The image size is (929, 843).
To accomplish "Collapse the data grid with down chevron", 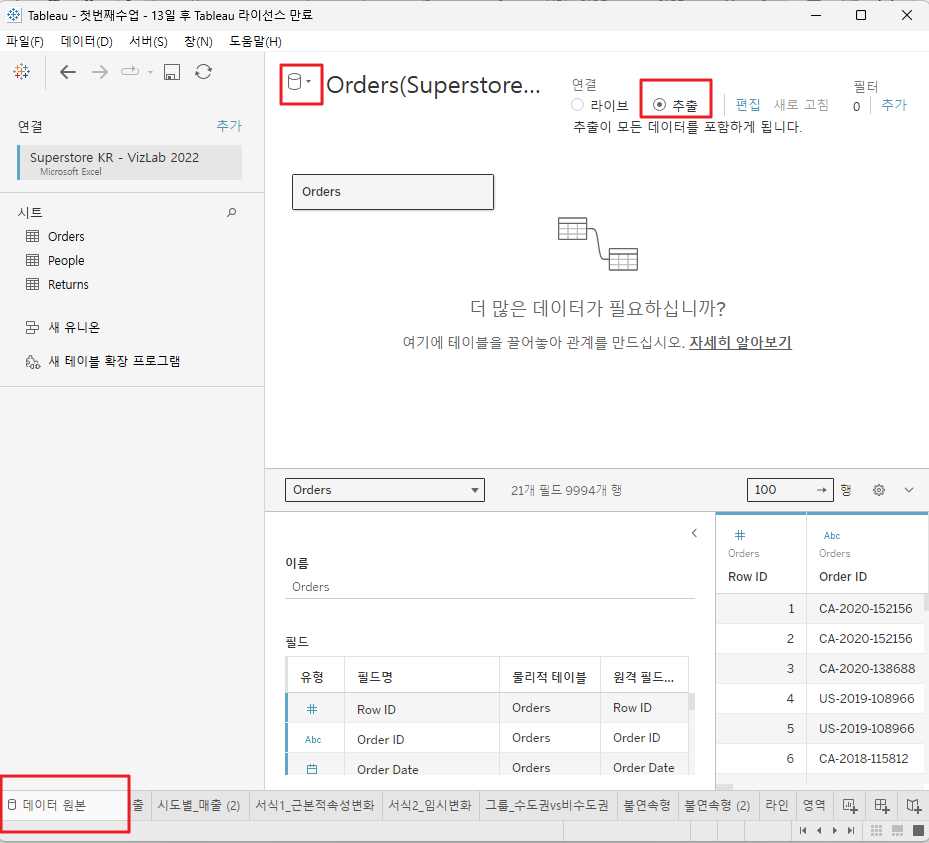I will pos(909,490).
